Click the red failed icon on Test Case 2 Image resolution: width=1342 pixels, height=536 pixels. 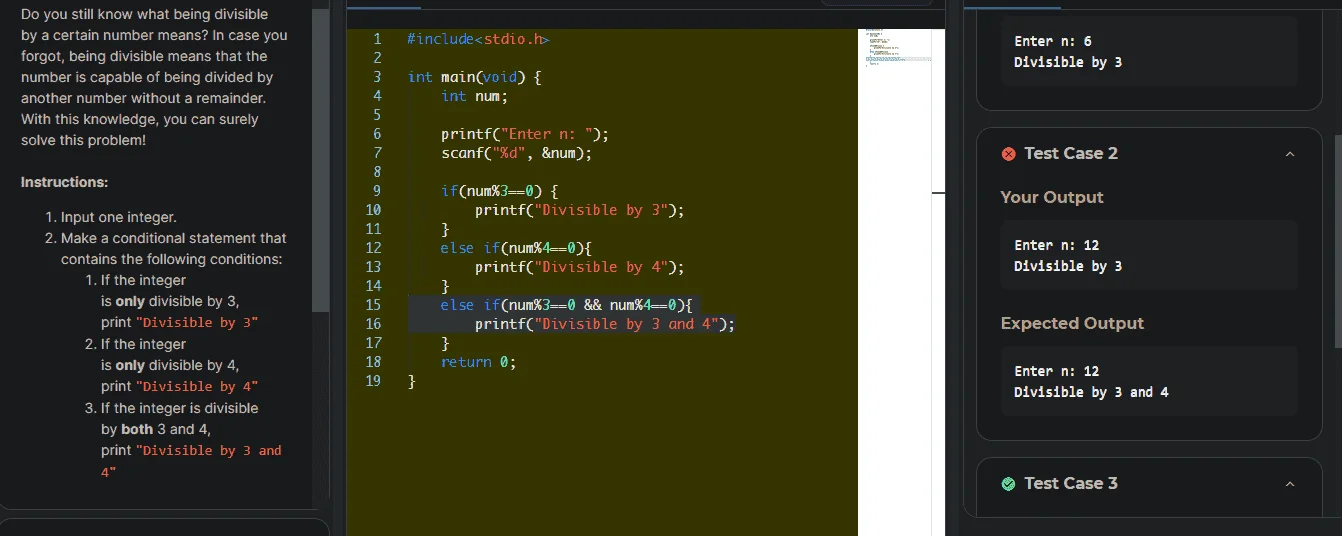click(1008, 154)
